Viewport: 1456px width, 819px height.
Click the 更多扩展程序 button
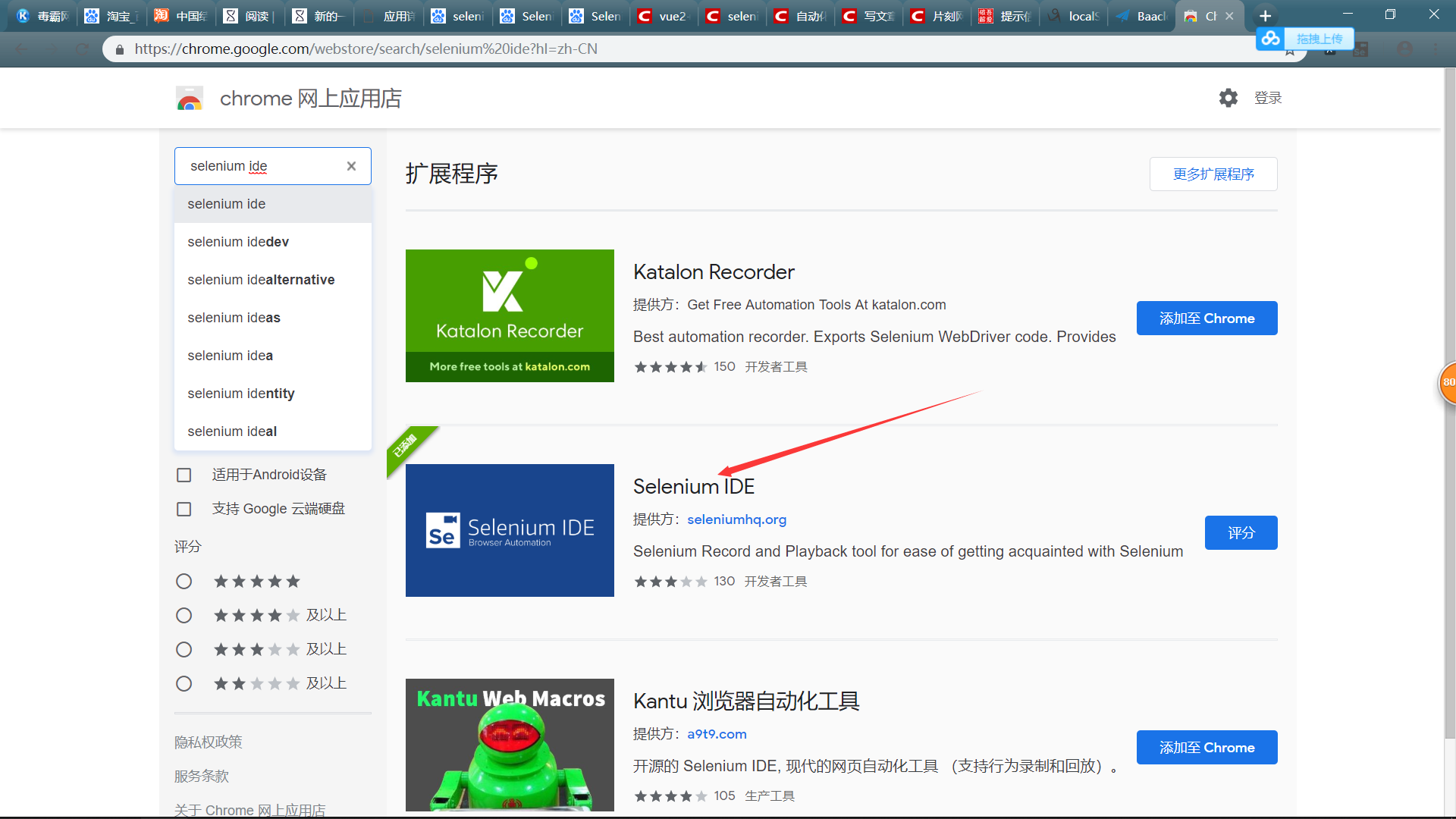point(1213,174)
